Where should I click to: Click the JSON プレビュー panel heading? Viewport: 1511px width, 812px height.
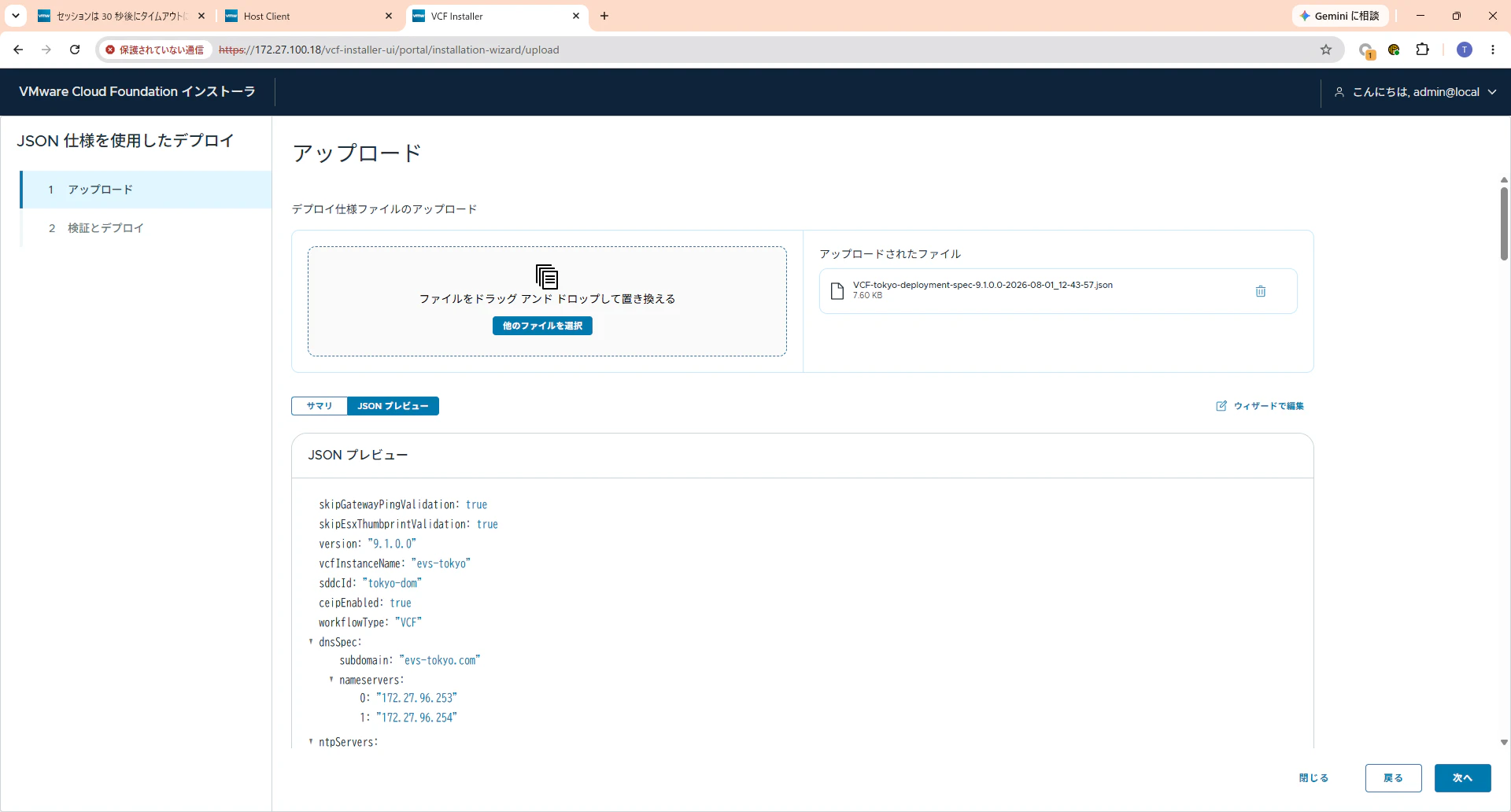(357, 455)
